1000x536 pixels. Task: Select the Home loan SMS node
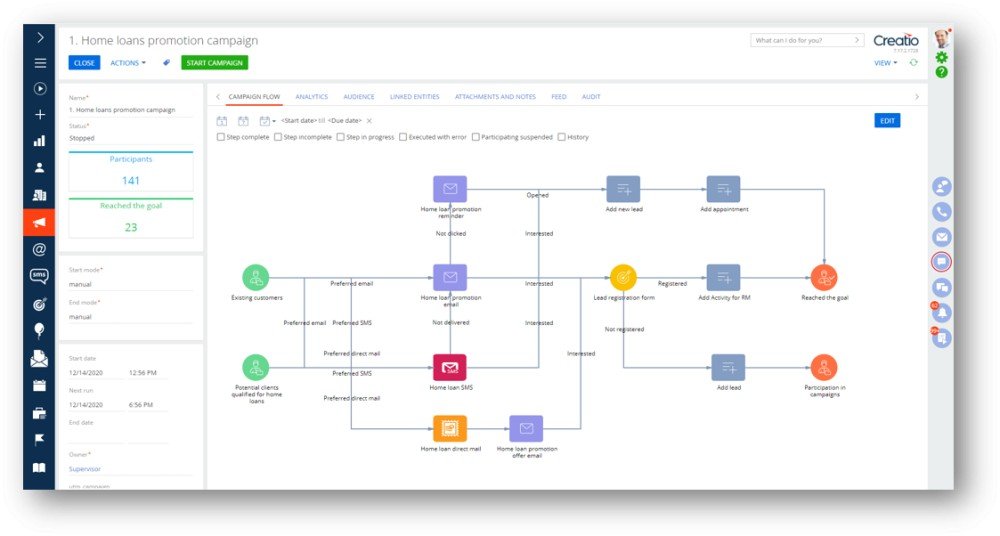pos(450,368)
